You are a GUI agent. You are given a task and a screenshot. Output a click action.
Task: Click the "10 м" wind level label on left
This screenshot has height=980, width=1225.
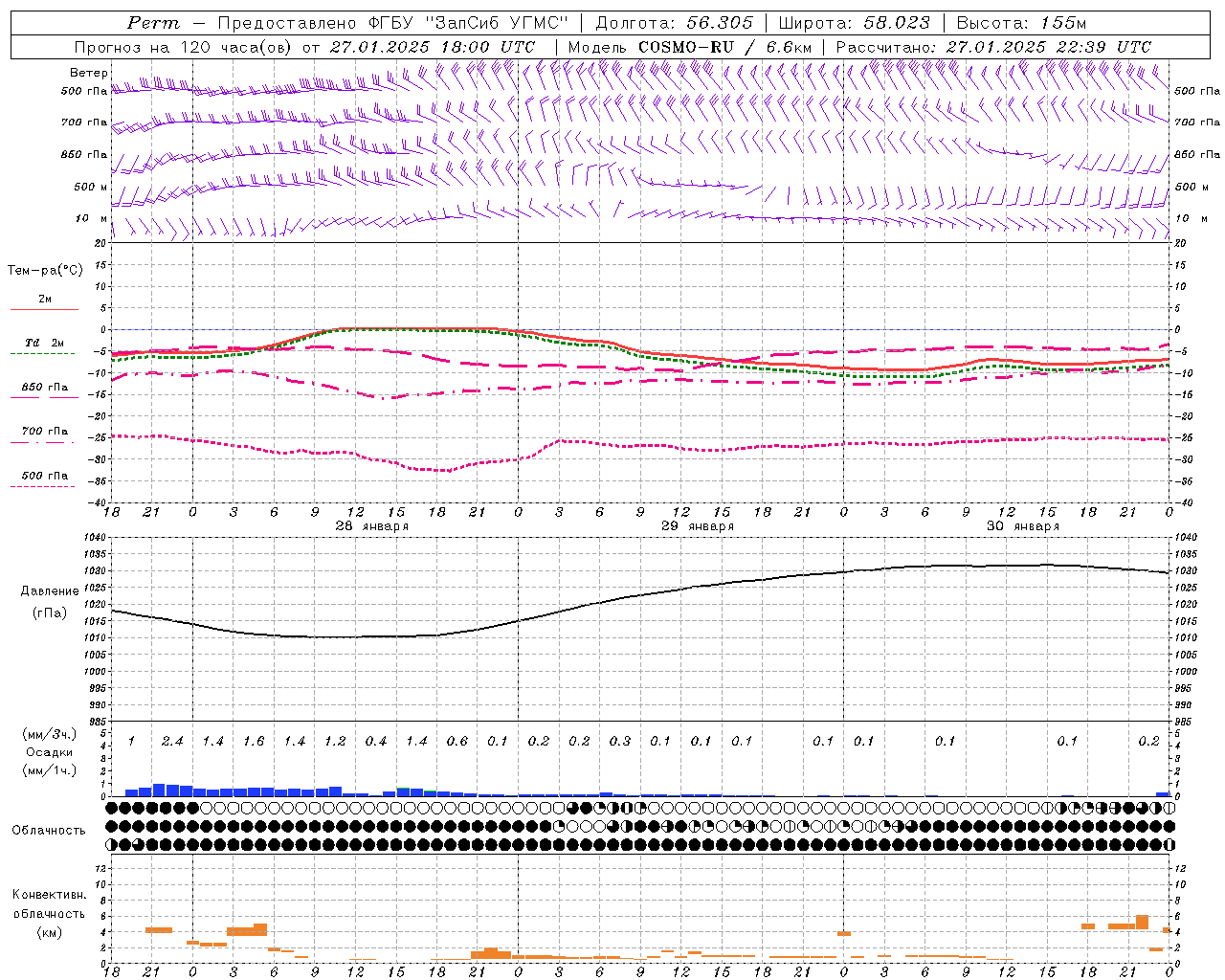pos(91,218)
